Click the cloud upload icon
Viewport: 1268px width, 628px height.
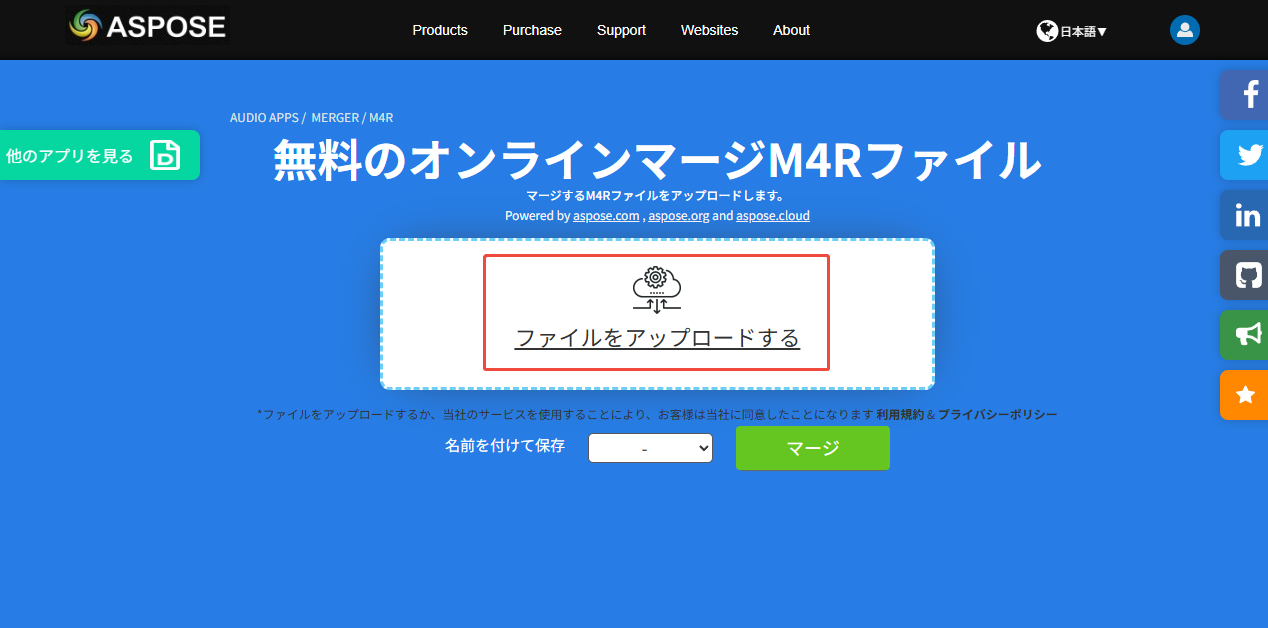(656, 290)
